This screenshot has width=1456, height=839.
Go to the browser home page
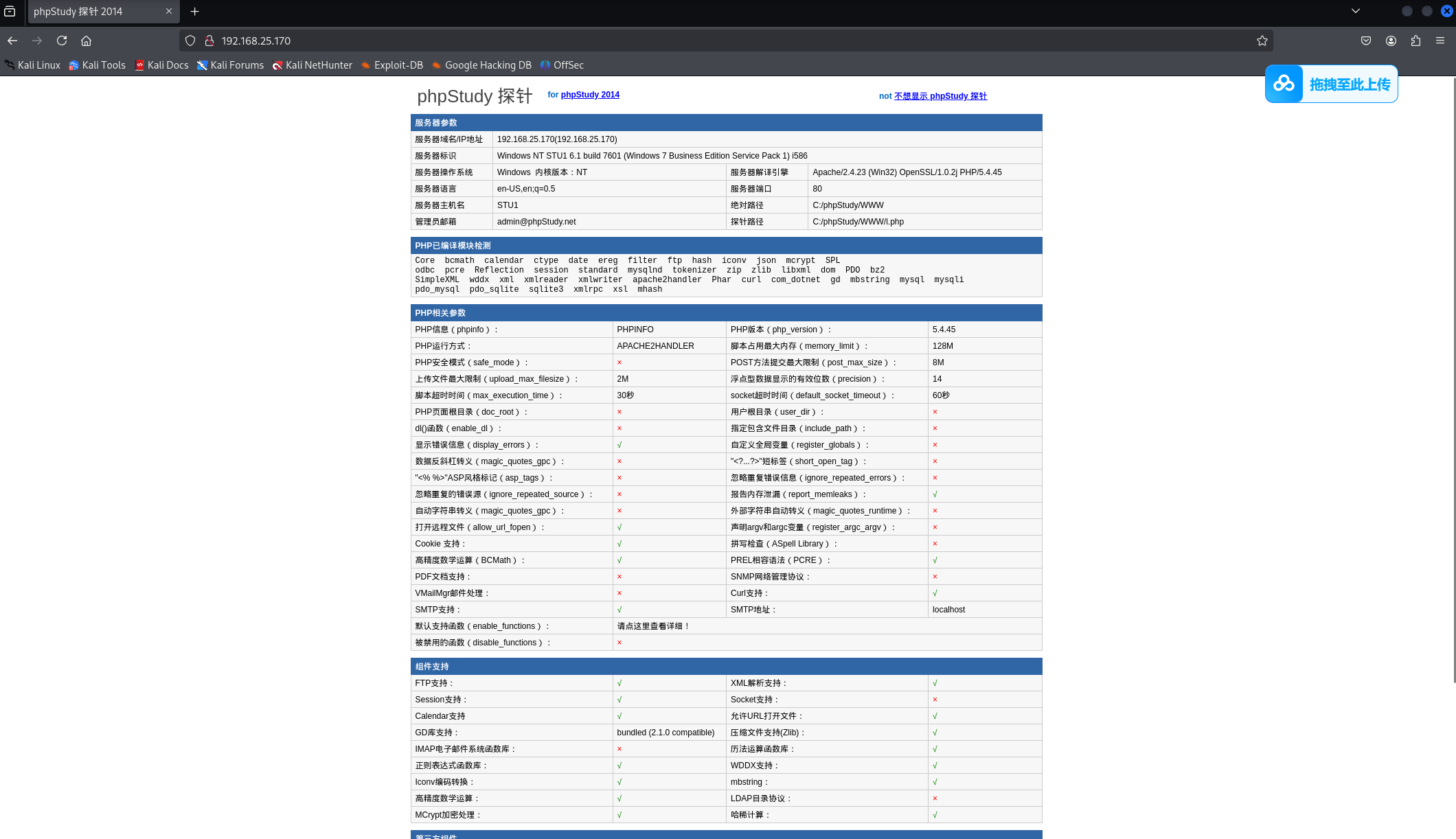point(86,41)
